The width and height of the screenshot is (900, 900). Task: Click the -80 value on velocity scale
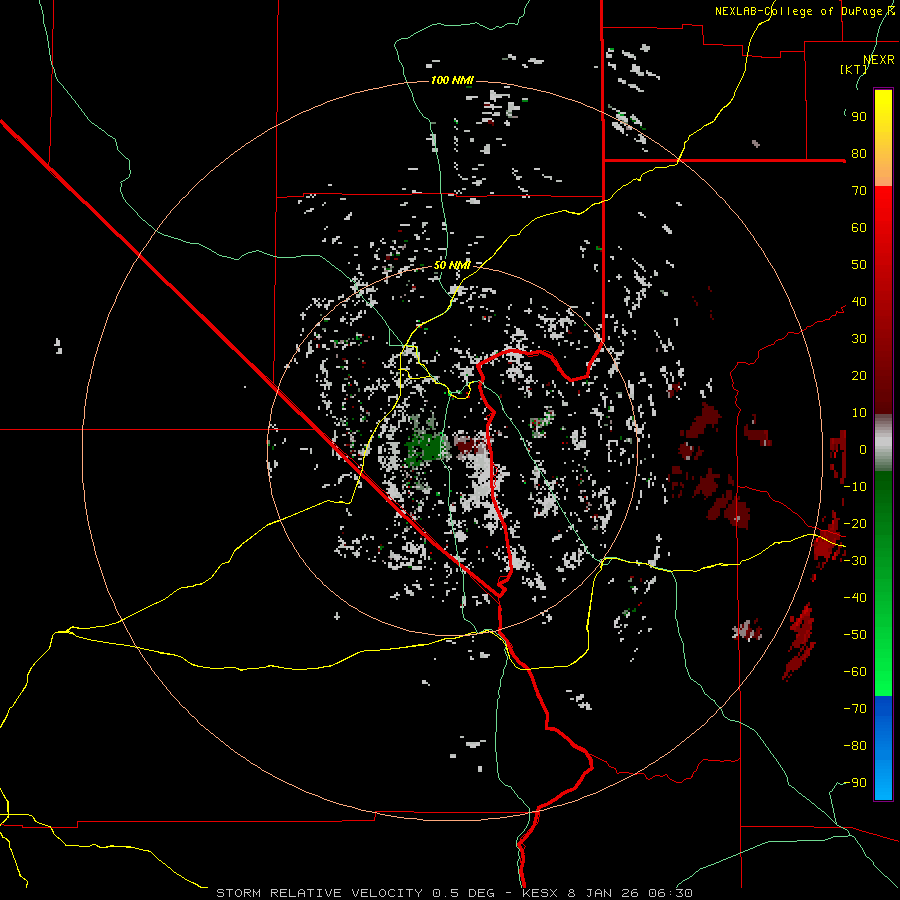click(x=855, y=746)
